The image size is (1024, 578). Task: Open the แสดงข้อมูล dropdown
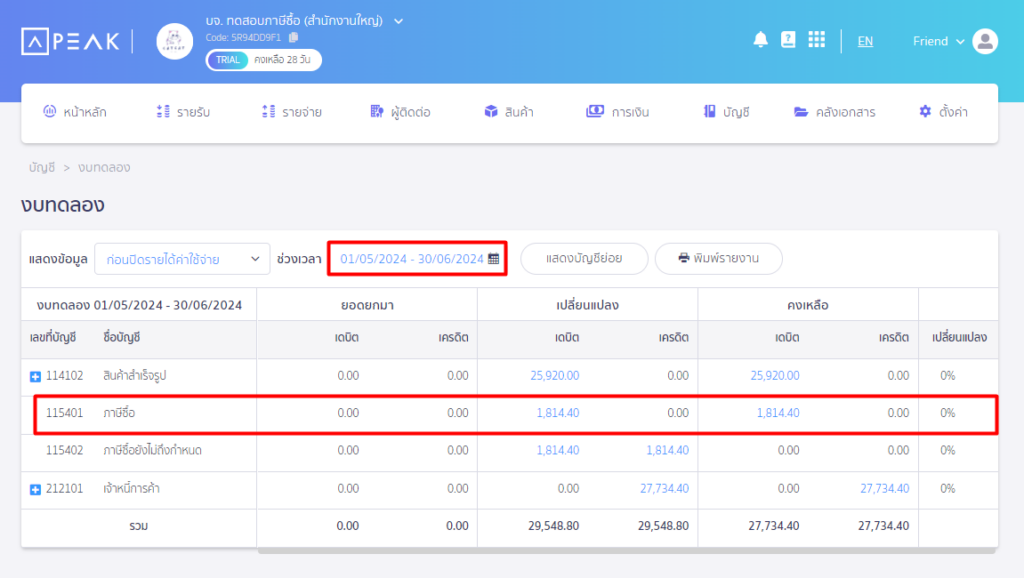click(182, 259)
